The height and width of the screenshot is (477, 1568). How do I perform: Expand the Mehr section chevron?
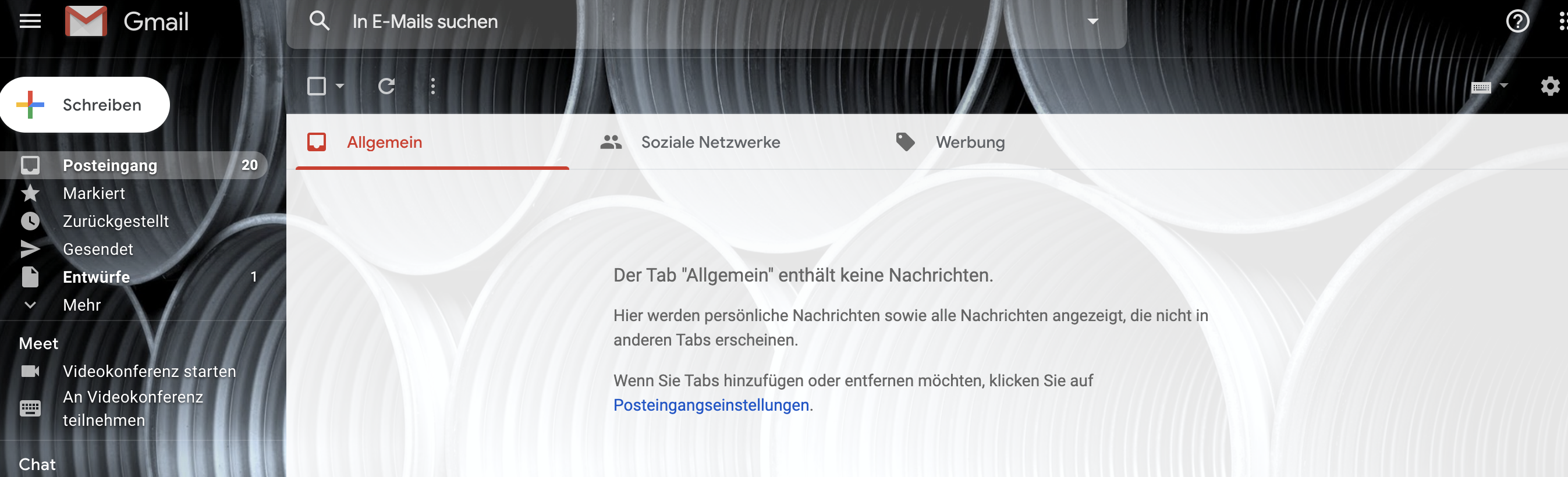(30, 305)
